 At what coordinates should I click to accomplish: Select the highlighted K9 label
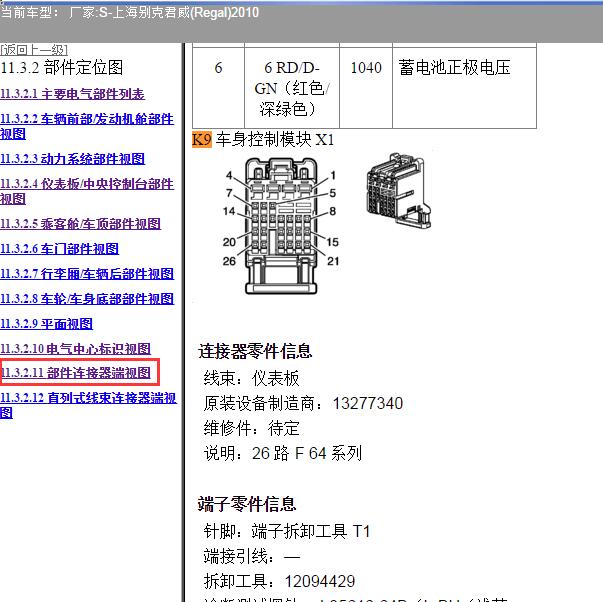coord(202,139)
